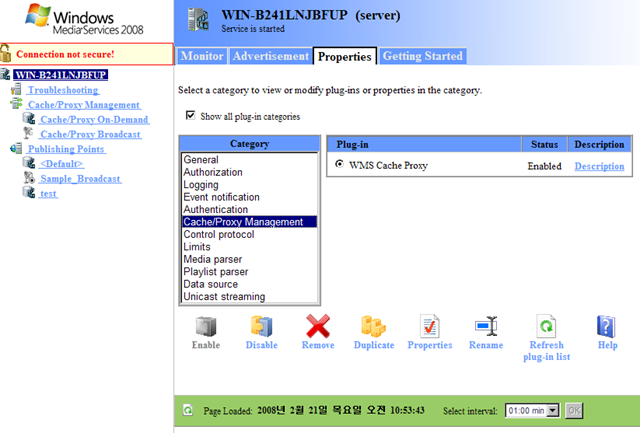Click the Disable plug-in icon
The width and height of the screenshot is (640, 433).
(x=261, y=326)
